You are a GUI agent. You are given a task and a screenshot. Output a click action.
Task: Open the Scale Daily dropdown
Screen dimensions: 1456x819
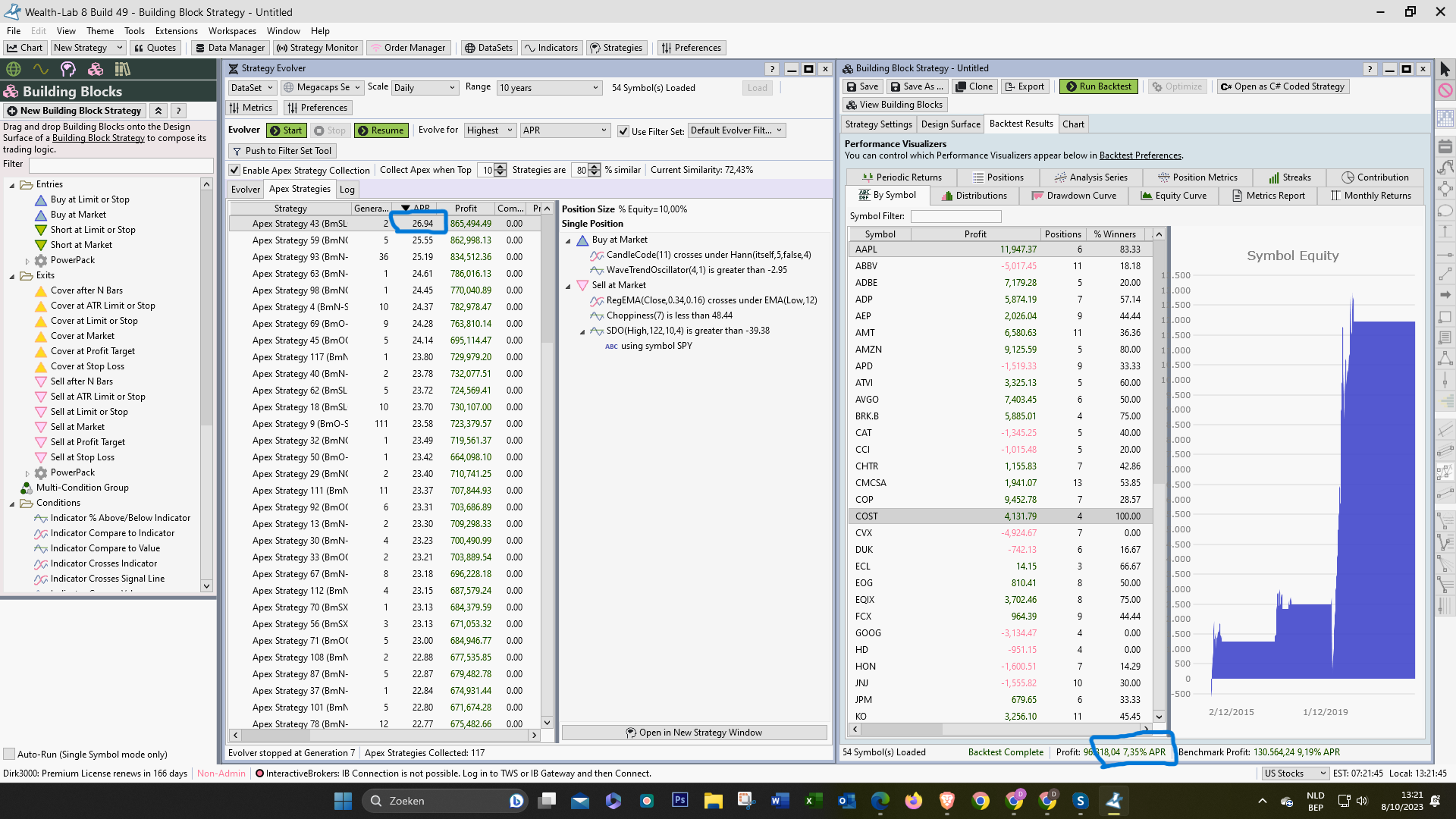point(425,88)
